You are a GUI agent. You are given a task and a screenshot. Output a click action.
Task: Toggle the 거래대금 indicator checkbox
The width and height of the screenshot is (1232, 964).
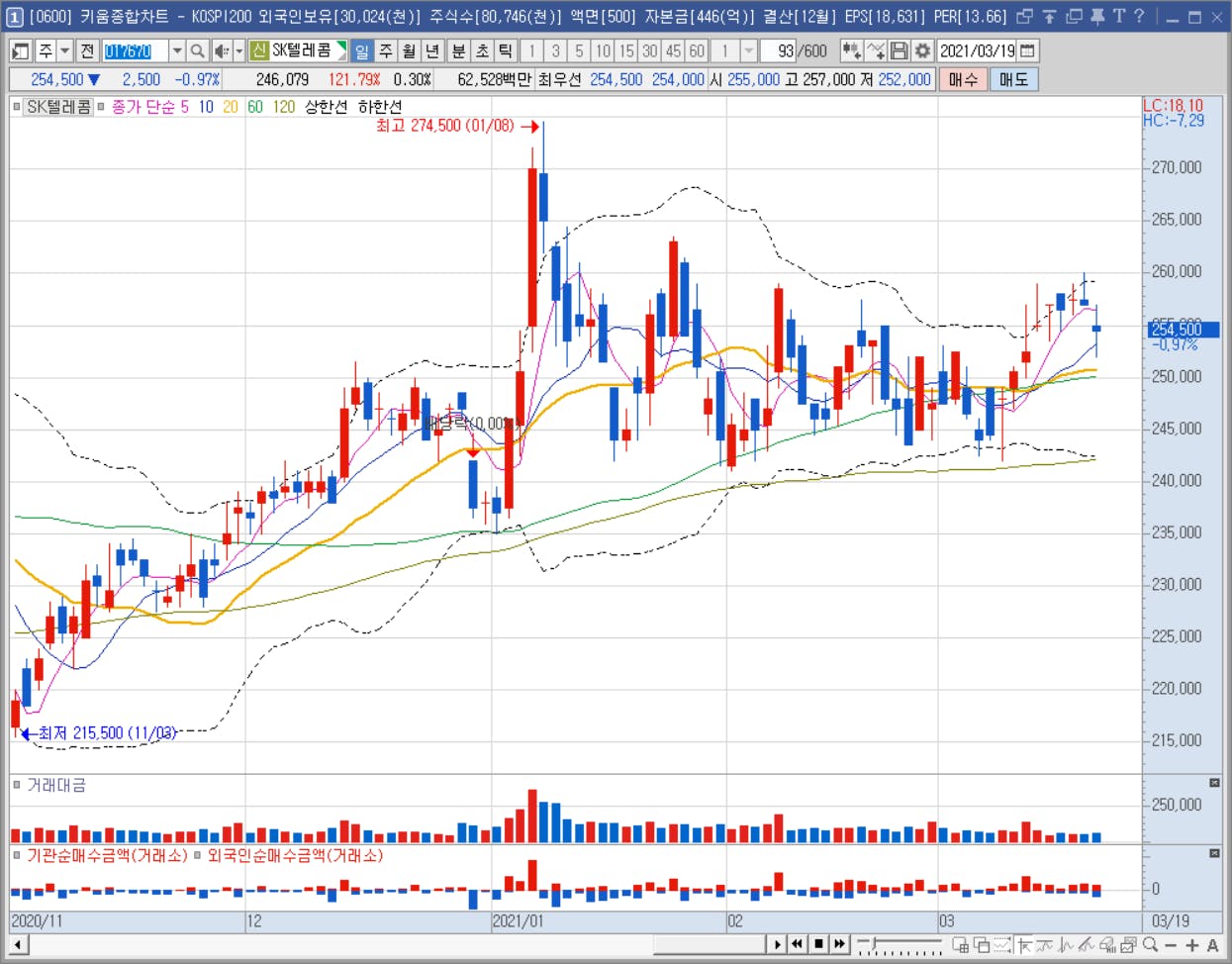coord(17,785)
